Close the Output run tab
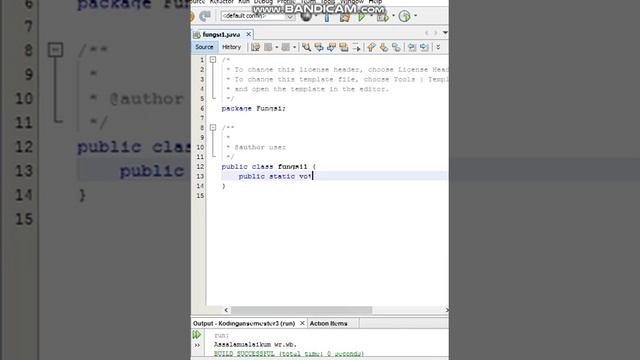The height and width of the screenshot is (360, 640). 302,323
